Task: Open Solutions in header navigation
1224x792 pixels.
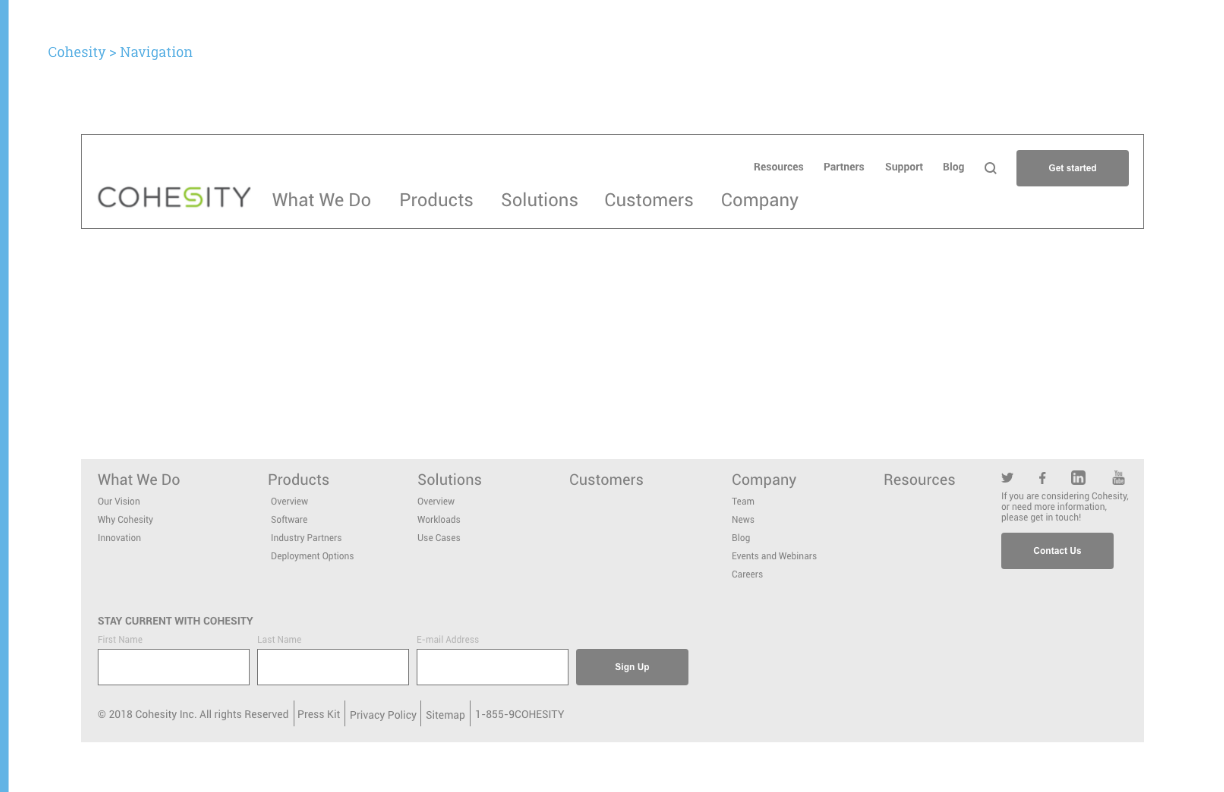Action: point(539,200)
